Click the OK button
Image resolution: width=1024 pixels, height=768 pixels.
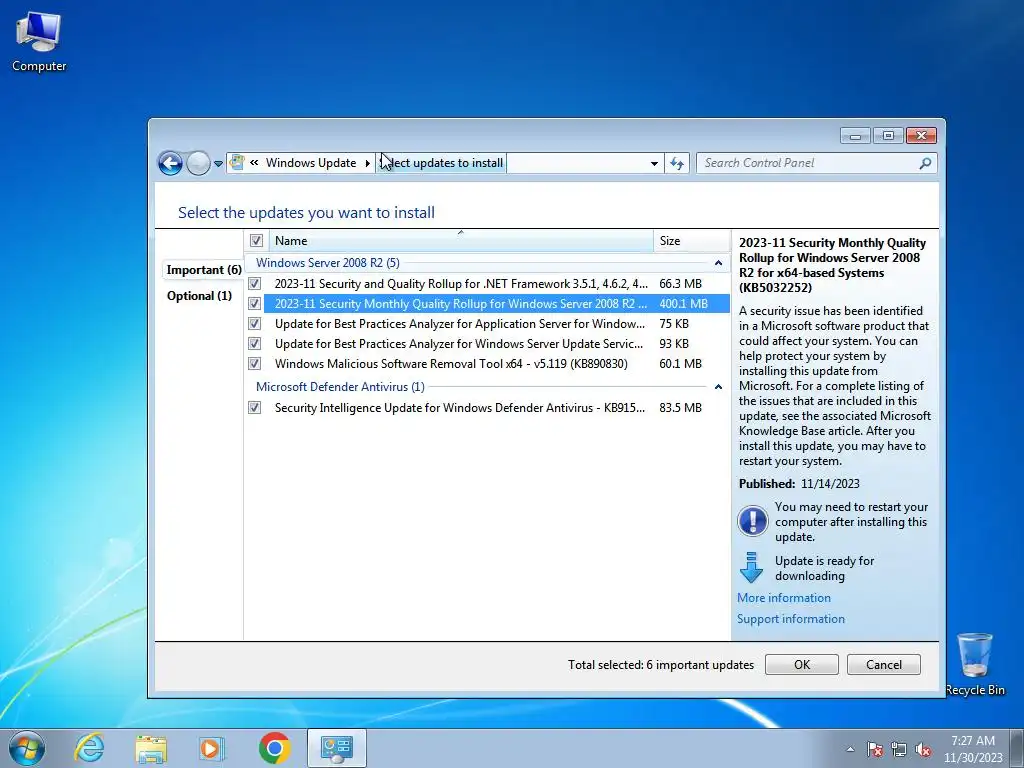coord(801,664)
